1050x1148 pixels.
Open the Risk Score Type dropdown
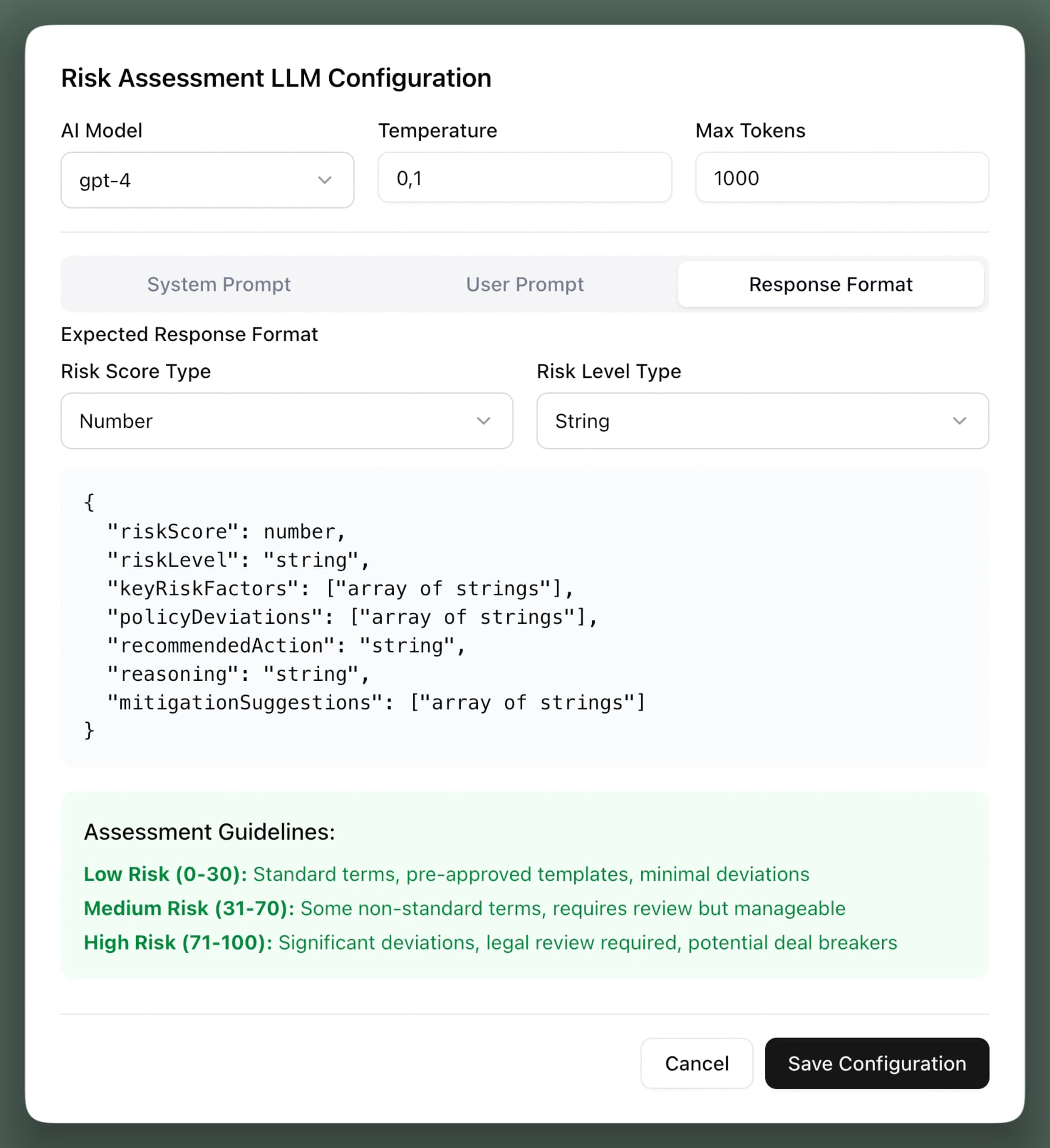pyautogui.click(x=287, y=421)
